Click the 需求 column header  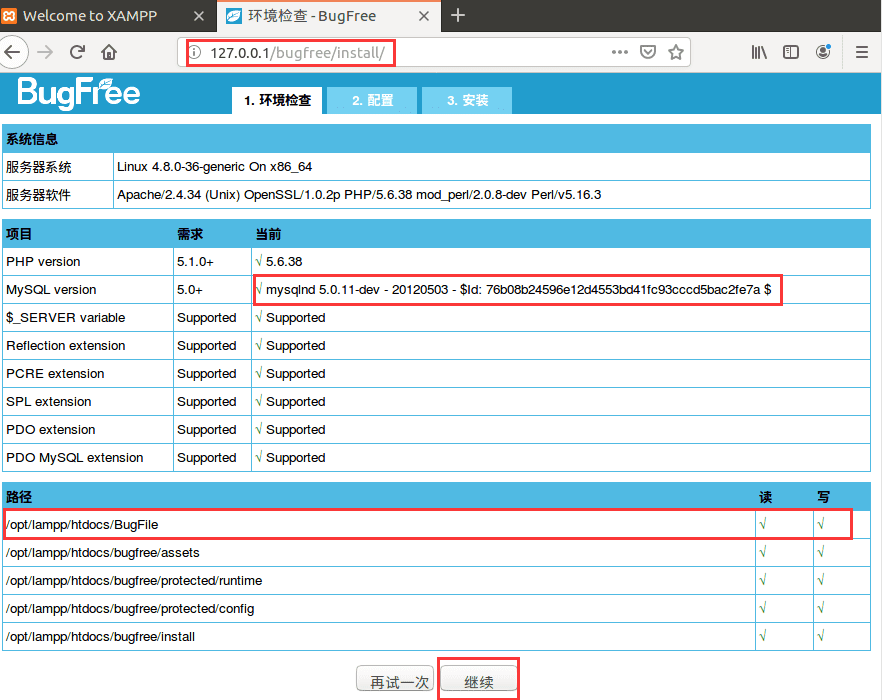(190, 234)
